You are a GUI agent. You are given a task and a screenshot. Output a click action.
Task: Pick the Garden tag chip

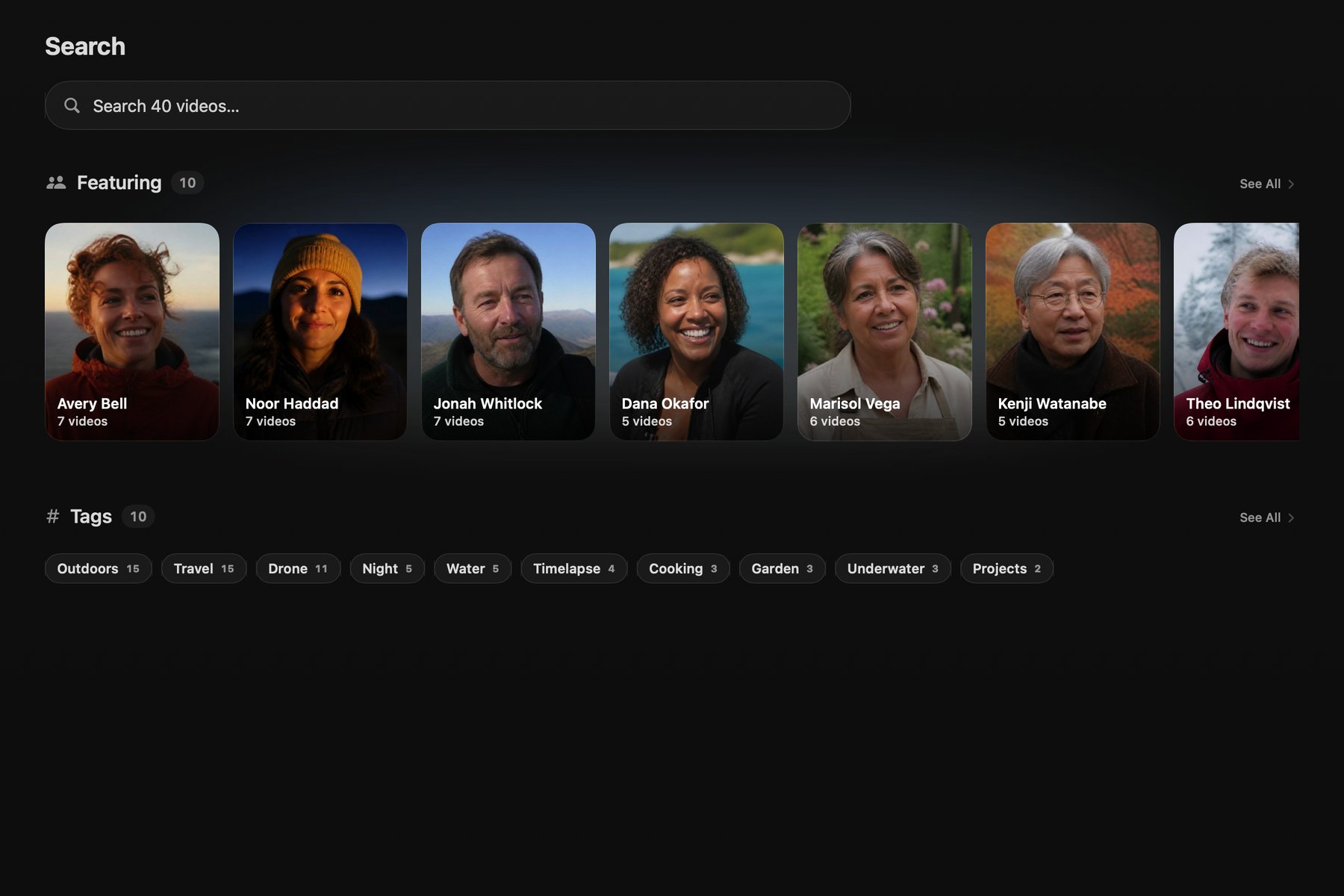tap(783, 568)
